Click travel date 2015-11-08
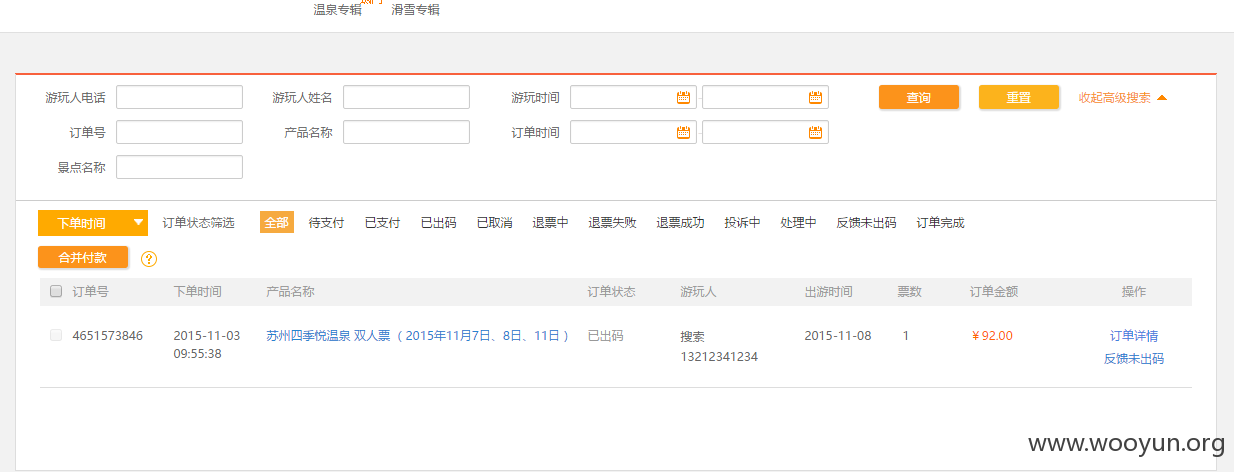 838,336
